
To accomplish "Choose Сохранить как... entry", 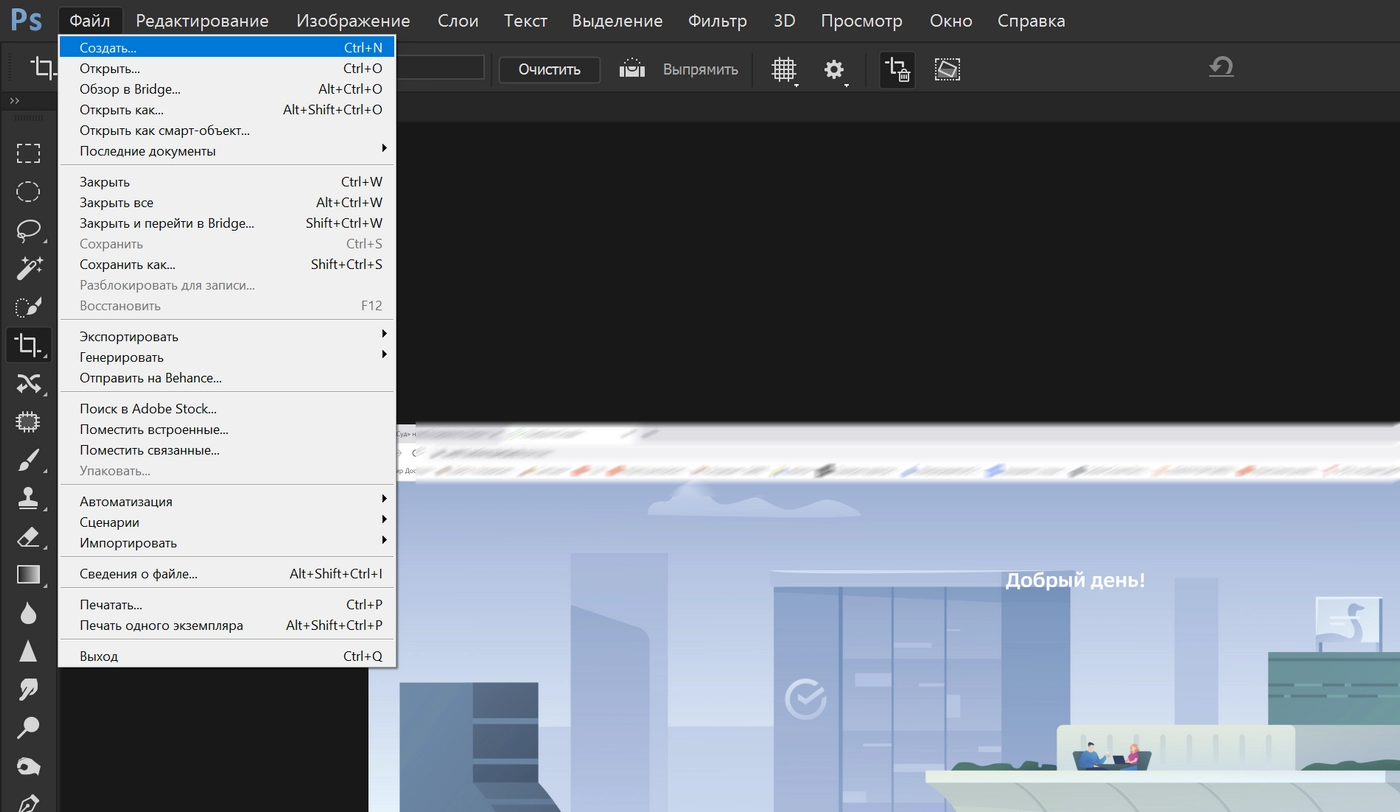I will coord(227,264).
